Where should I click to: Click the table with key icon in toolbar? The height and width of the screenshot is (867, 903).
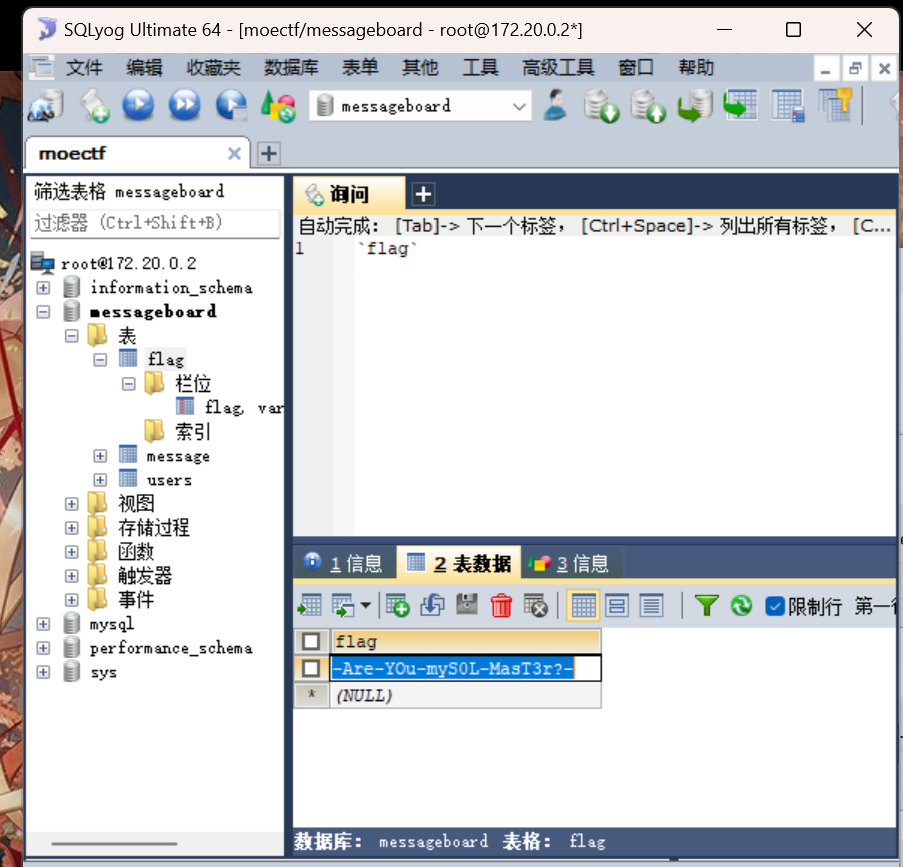[x=835, y=105]
